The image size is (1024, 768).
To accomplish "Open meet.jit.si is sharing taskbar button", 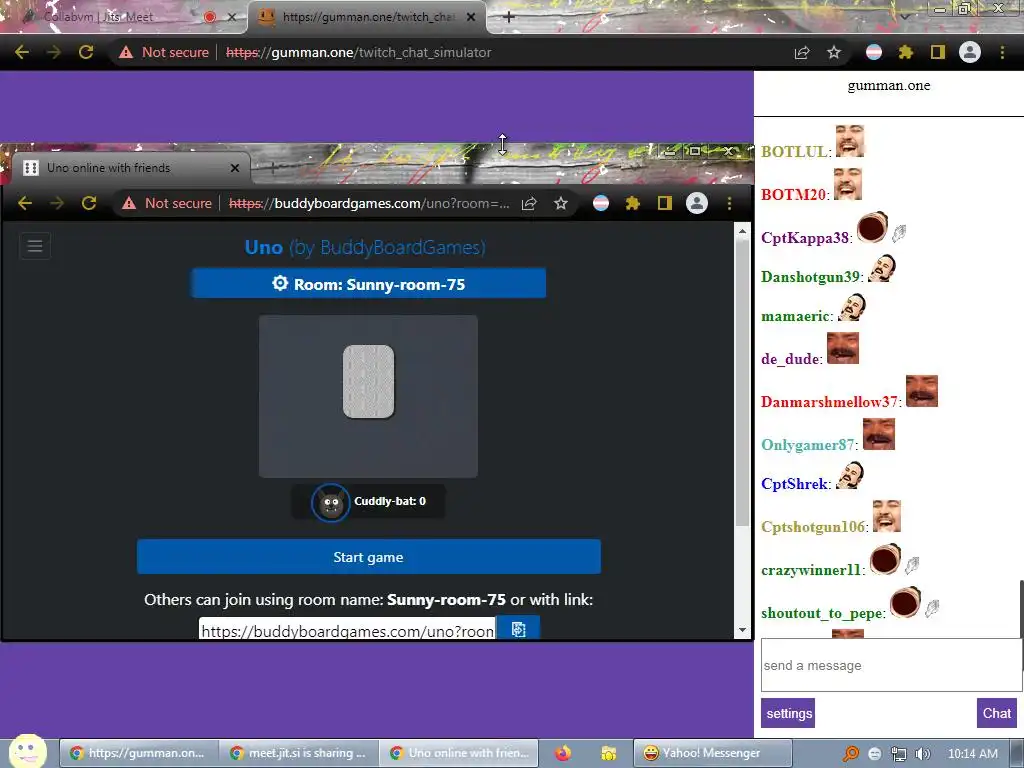I will click(x=297, y=753).
